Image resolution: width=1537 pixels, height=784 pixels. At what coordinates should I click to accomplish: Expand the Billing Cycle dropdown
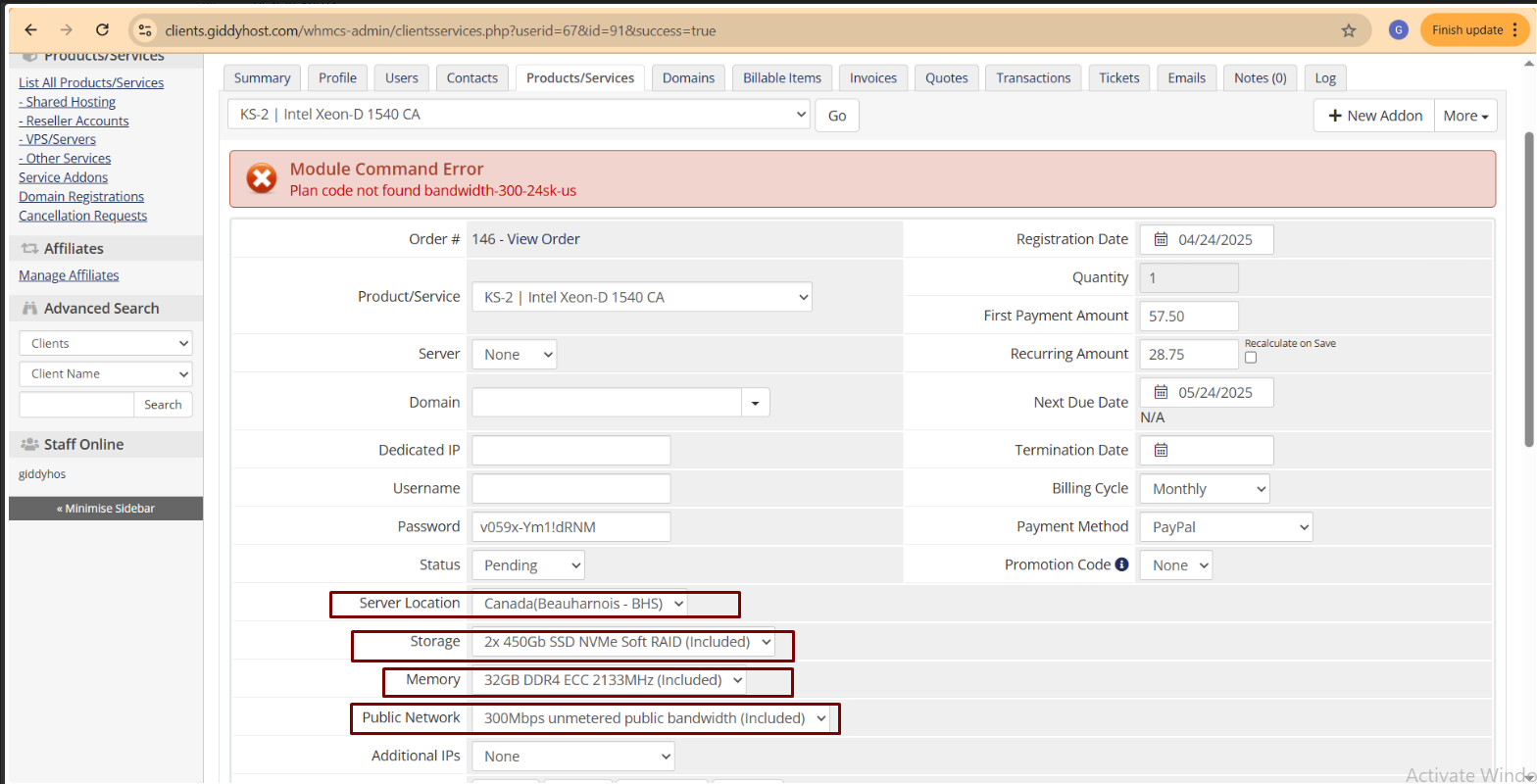1204,489
